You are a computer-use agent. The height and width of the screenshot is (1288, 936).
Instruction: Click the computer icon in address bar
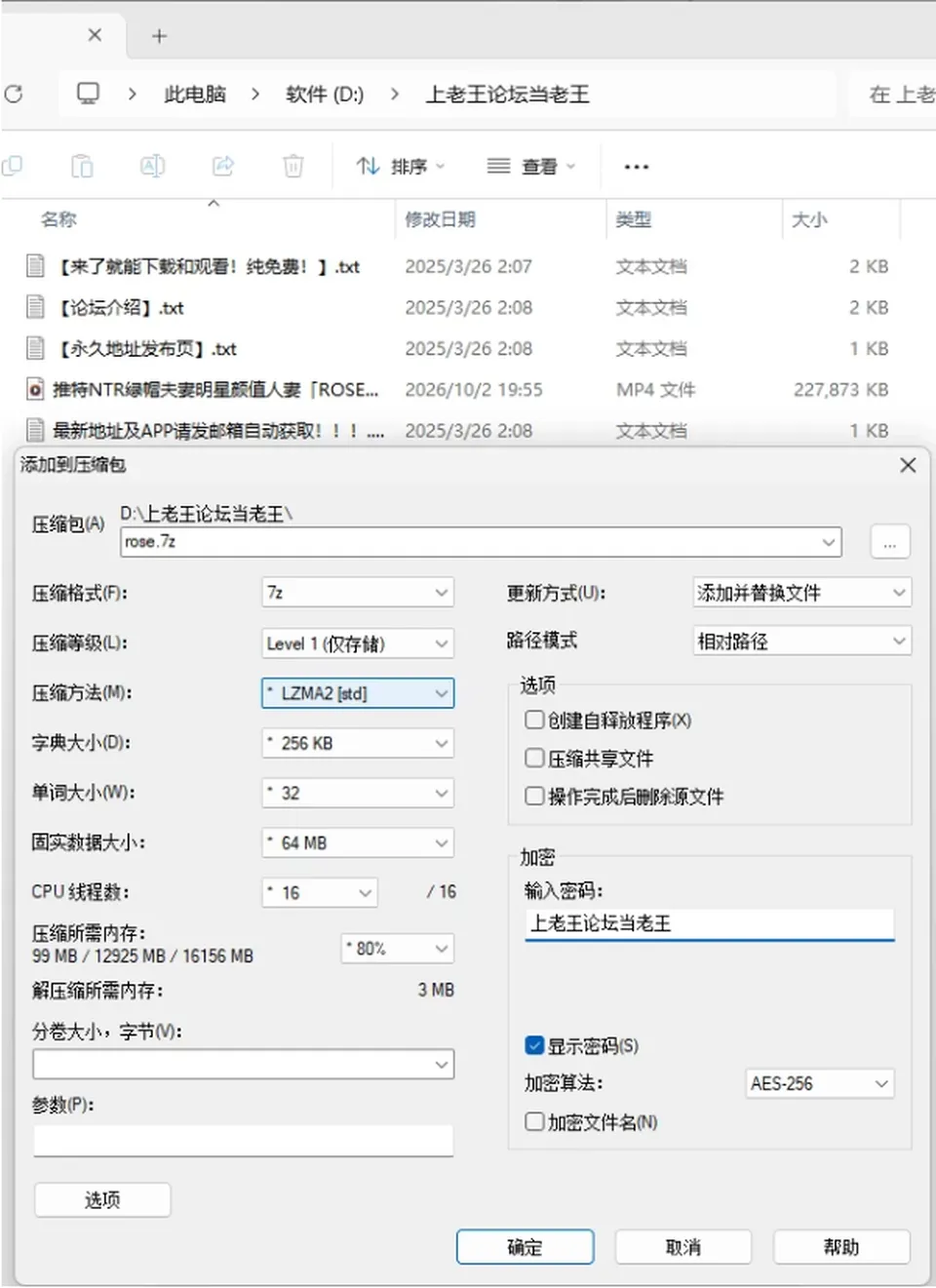[x=89, y=94]
